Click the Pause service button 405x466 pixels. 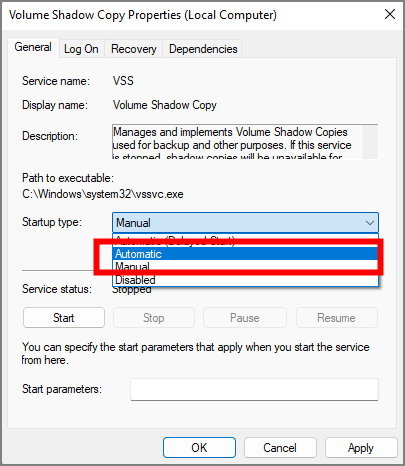click(245, 318)
